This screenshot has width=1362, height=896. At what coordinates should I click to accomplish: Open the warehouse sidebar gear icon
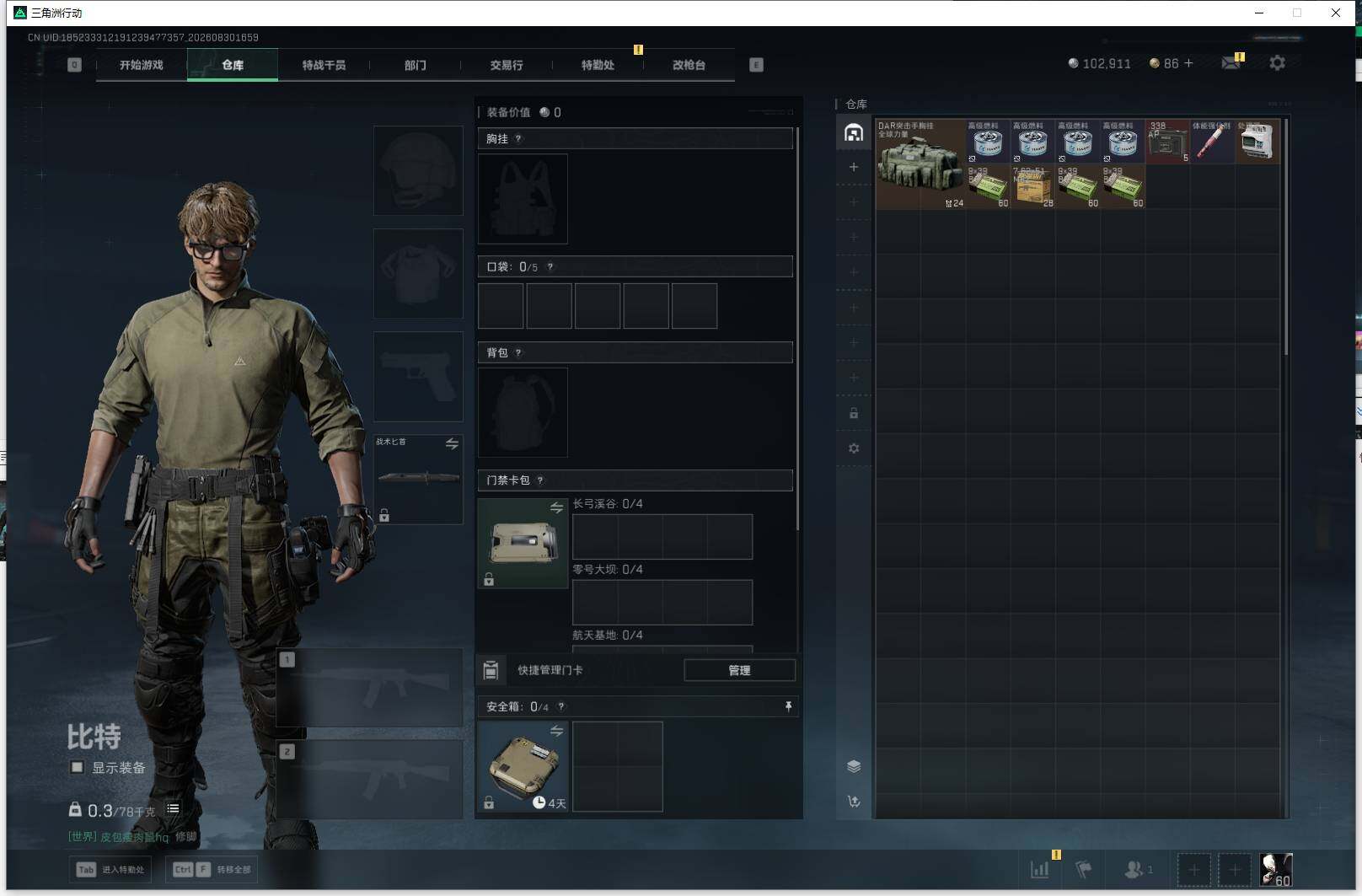coord(854,448)
